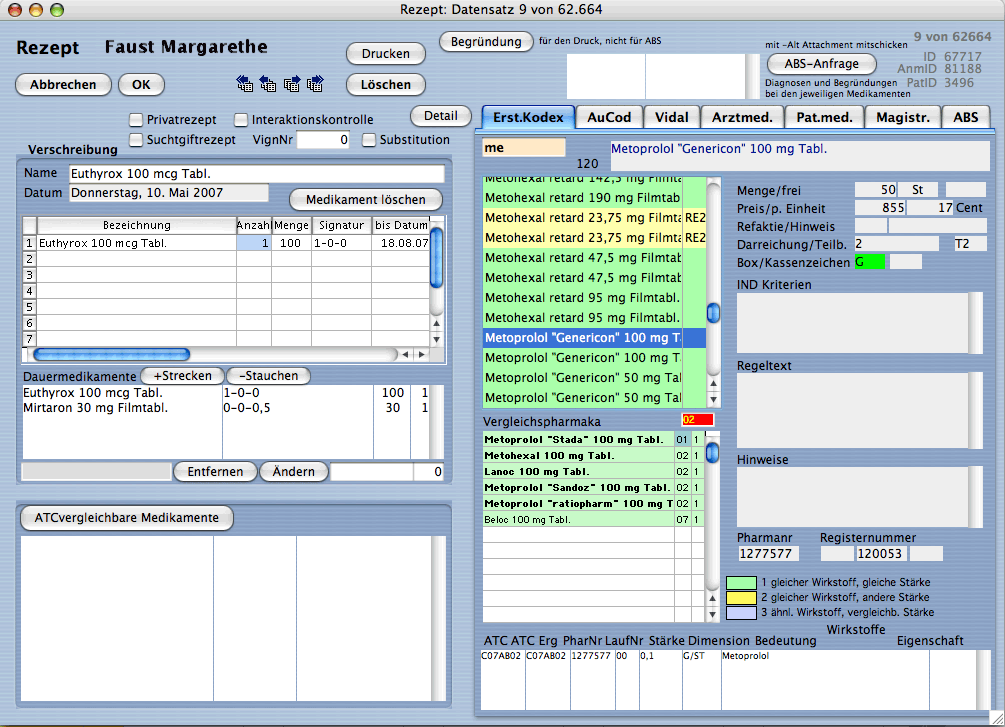Image resolution: width=1005 pixels, height=727 pixels.
Task: Click the horizontal scrollbar thumb under prescription table
Action: pos(112,354)
